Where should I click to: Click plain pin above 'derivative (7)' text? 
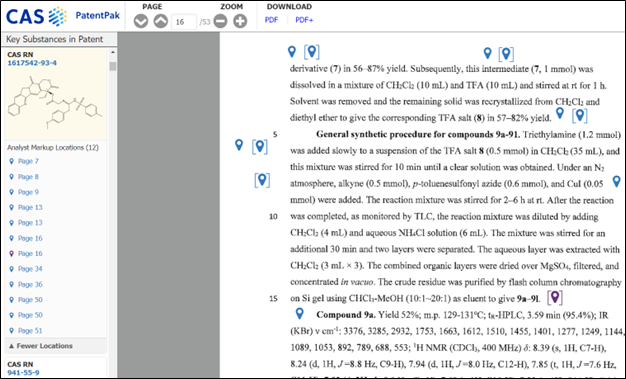(292, 52)
